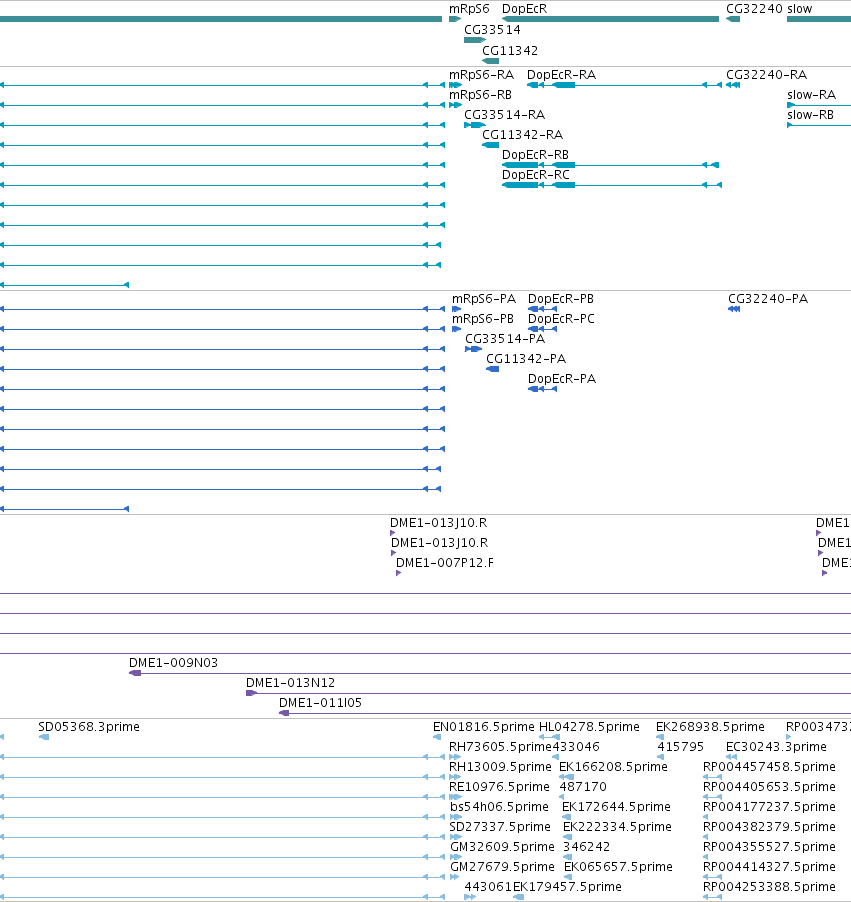The width and height of the screenshot is (851, 902).
Task: Click the CG32240 gene label
Action: 754,9
